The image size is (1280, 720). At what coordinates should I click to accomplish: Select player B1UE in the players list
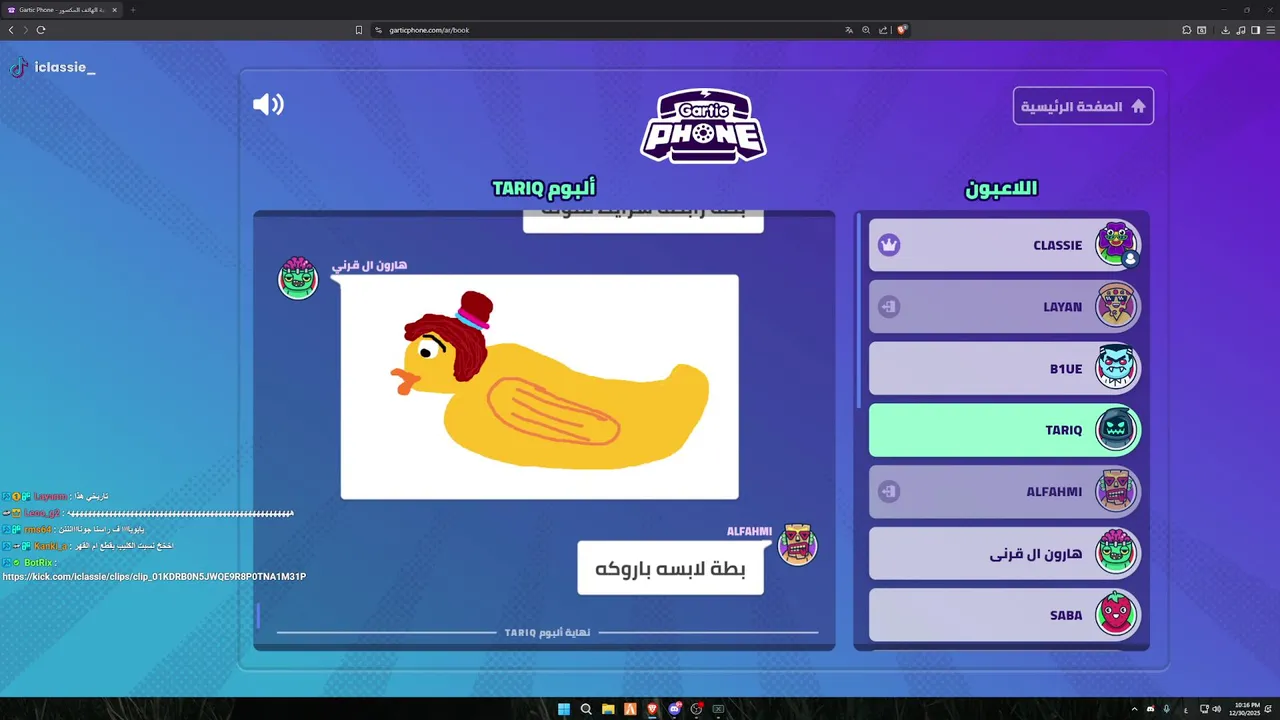(1004, 368)
